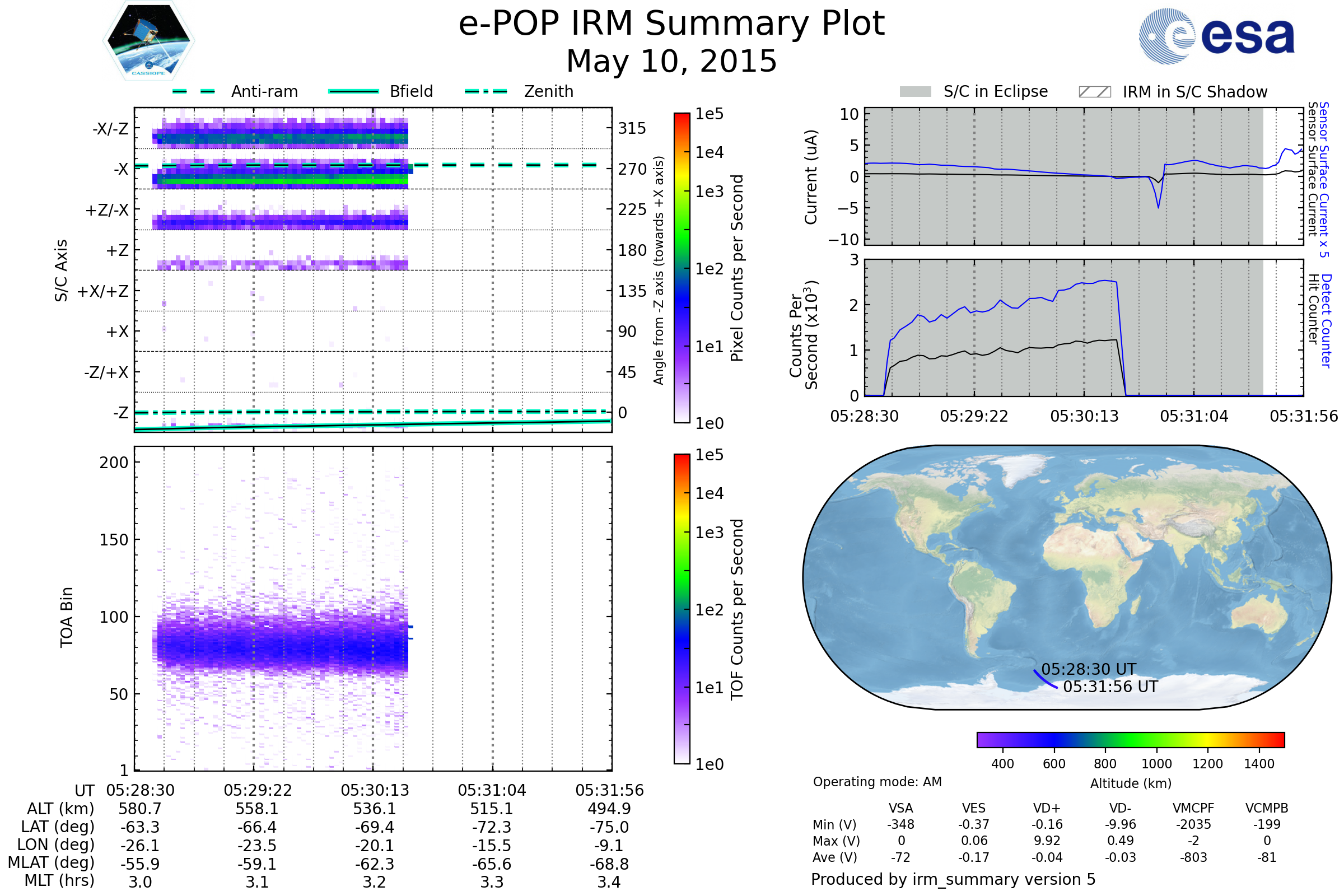Viewport: 1344px width, 896px height.
Task: Click the Bfield solid legend line
Action: pos(353,91)
